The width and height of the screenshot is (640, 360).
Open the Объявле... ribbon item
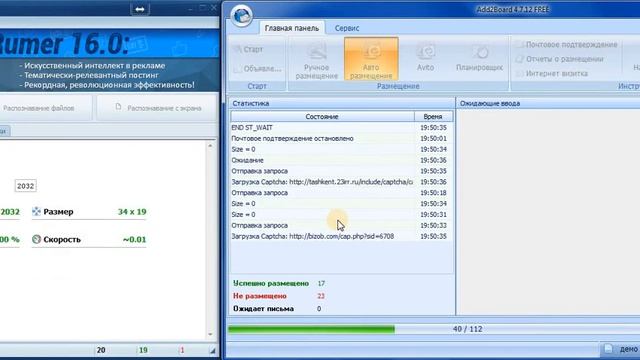click(257, 69)
